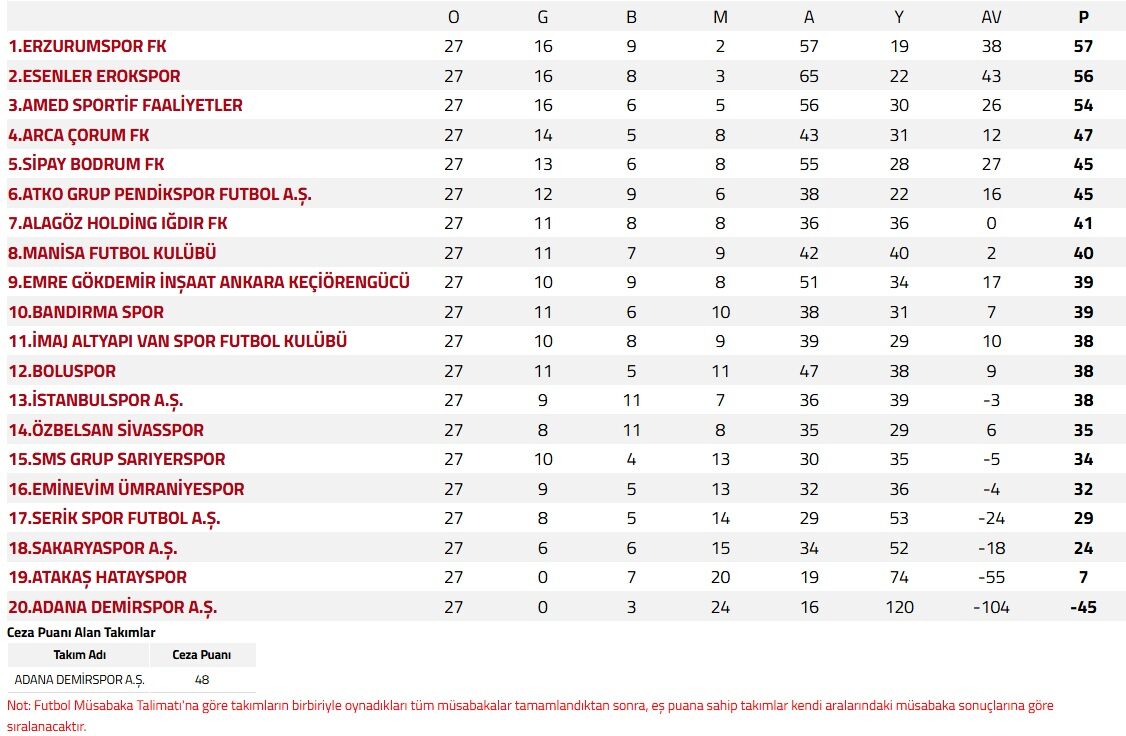The width and height of the screenshot is (1126, 736).
Task: Select the Boluspor team link
Action: pos(62,371)
